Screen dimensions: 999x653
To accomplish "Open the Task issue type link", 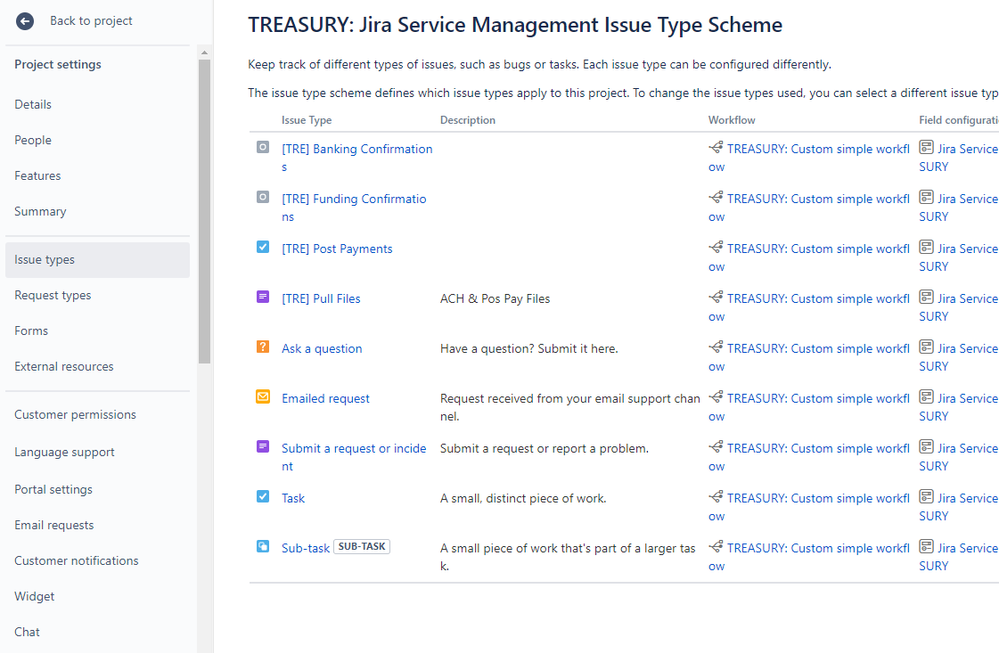I will pyautogui.click(x=293, y=498).
